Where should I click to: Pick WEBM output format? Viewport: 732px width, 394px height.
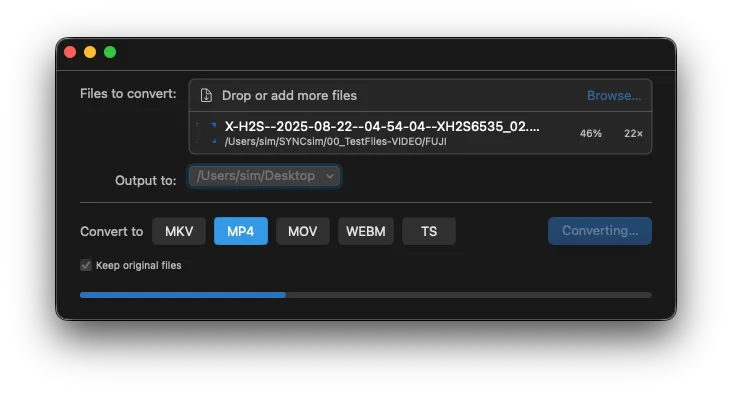click(x=366, y=231)
